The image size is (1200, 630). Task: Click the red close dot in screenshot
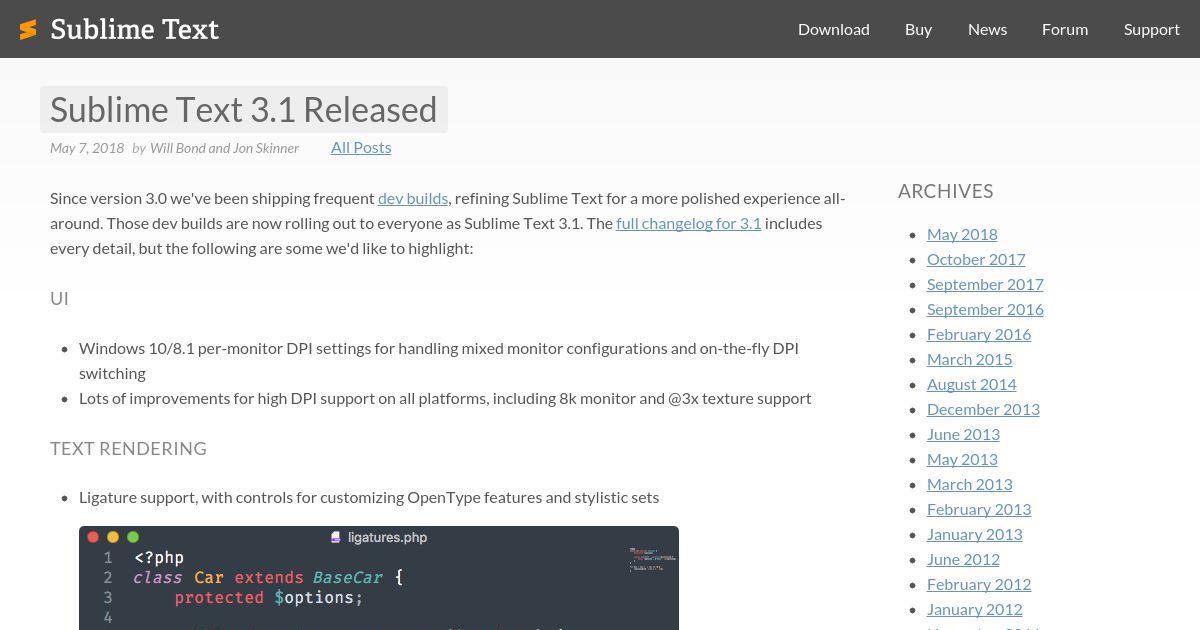[93, 537]
